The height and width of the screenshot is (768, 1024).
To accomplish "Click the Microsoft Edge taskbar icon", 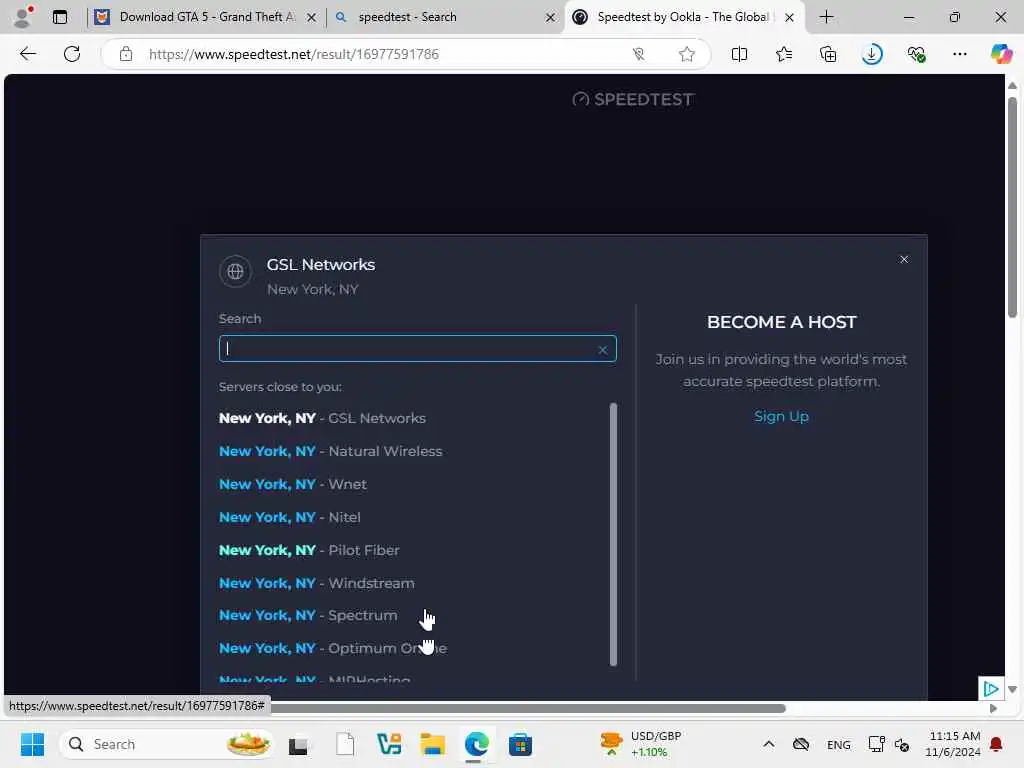I will (476, 744).
